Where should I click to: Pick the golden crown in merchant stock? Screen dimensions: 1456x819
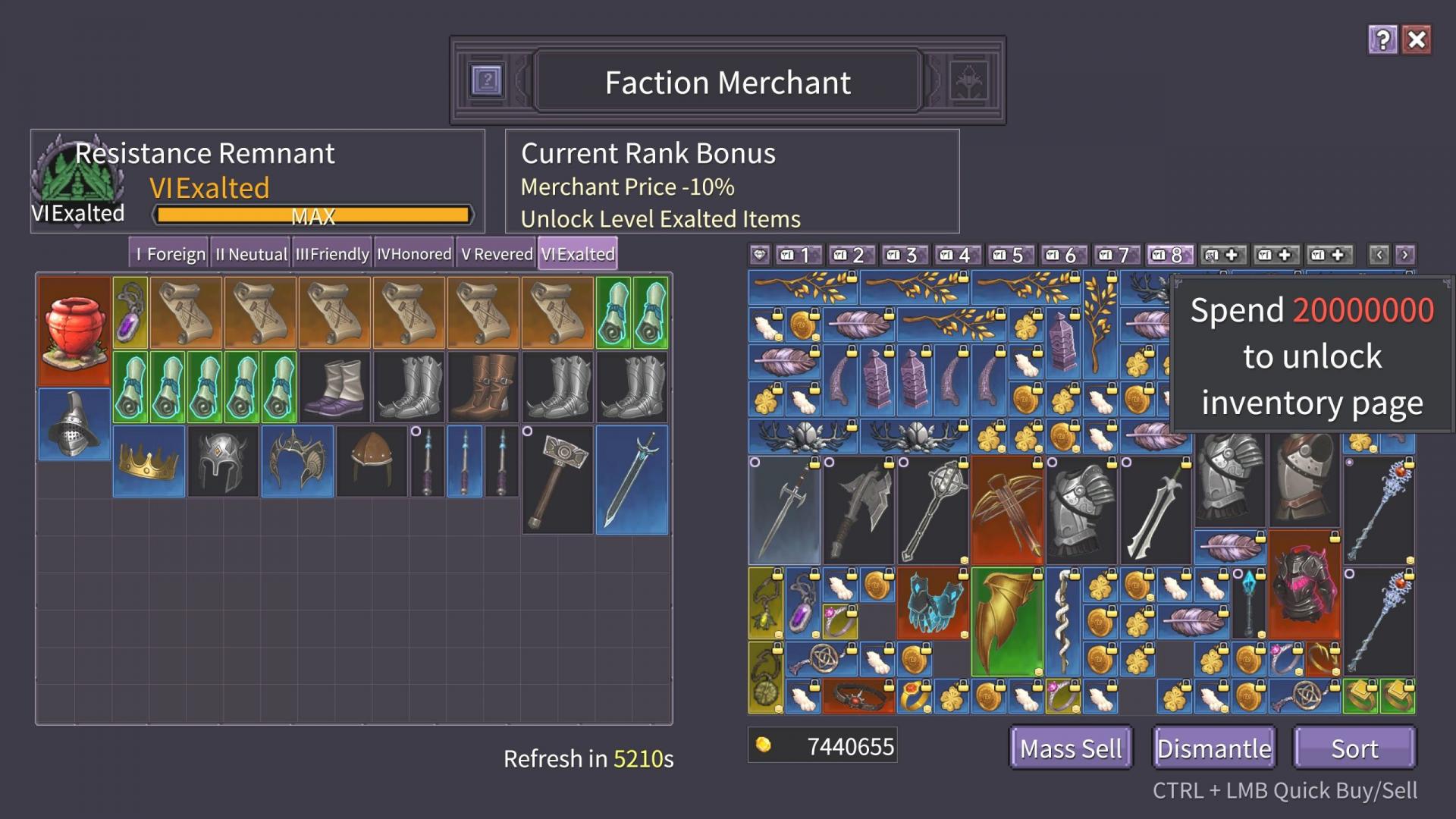click(x=149, y=461)
